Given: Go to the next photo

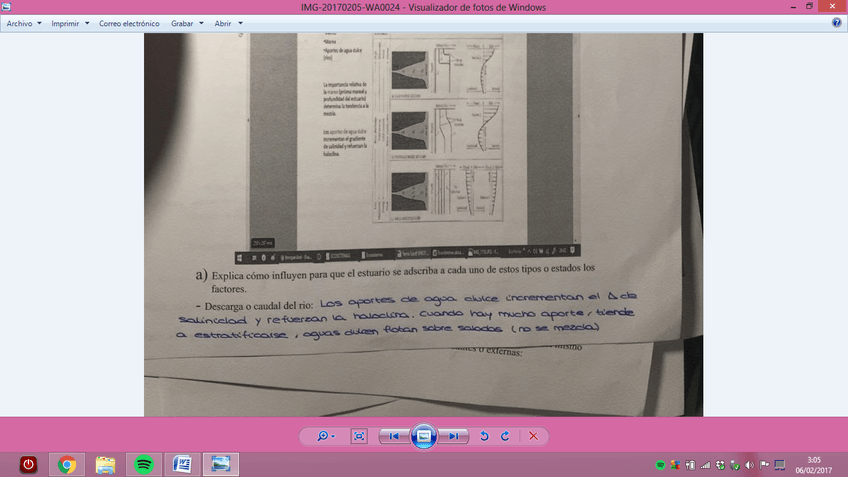Looking at the screenshot, I should pos(453,436).
